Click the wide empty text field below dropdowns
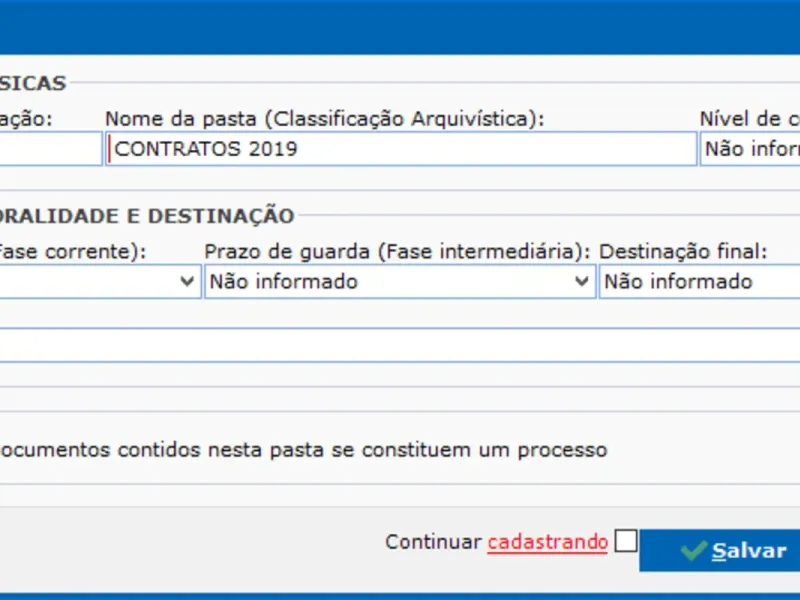 tap(400, 345)
